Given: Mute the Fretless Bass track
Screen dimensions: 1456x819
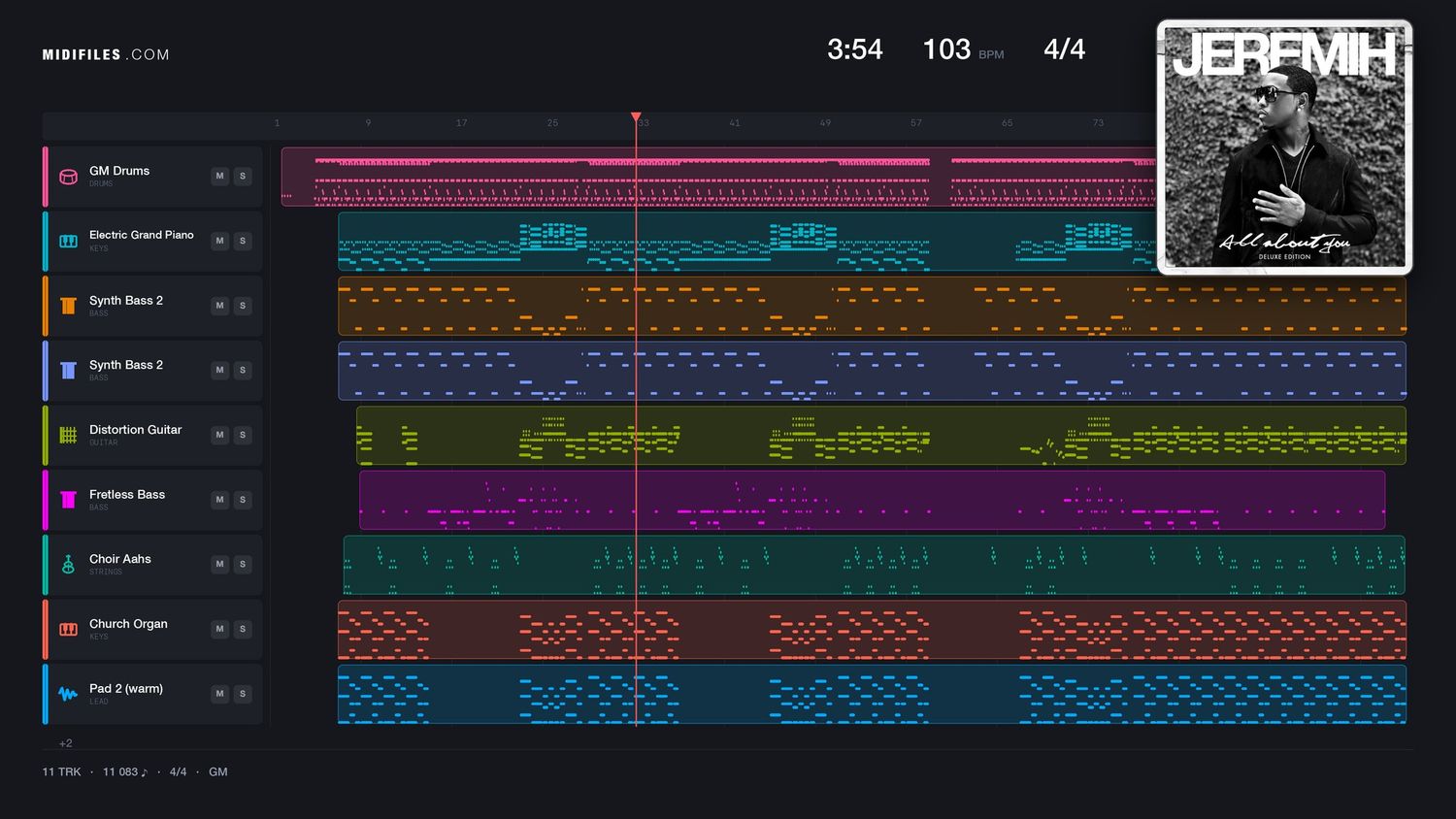Looking at the screenshot, I should click(x=220, y=500).
